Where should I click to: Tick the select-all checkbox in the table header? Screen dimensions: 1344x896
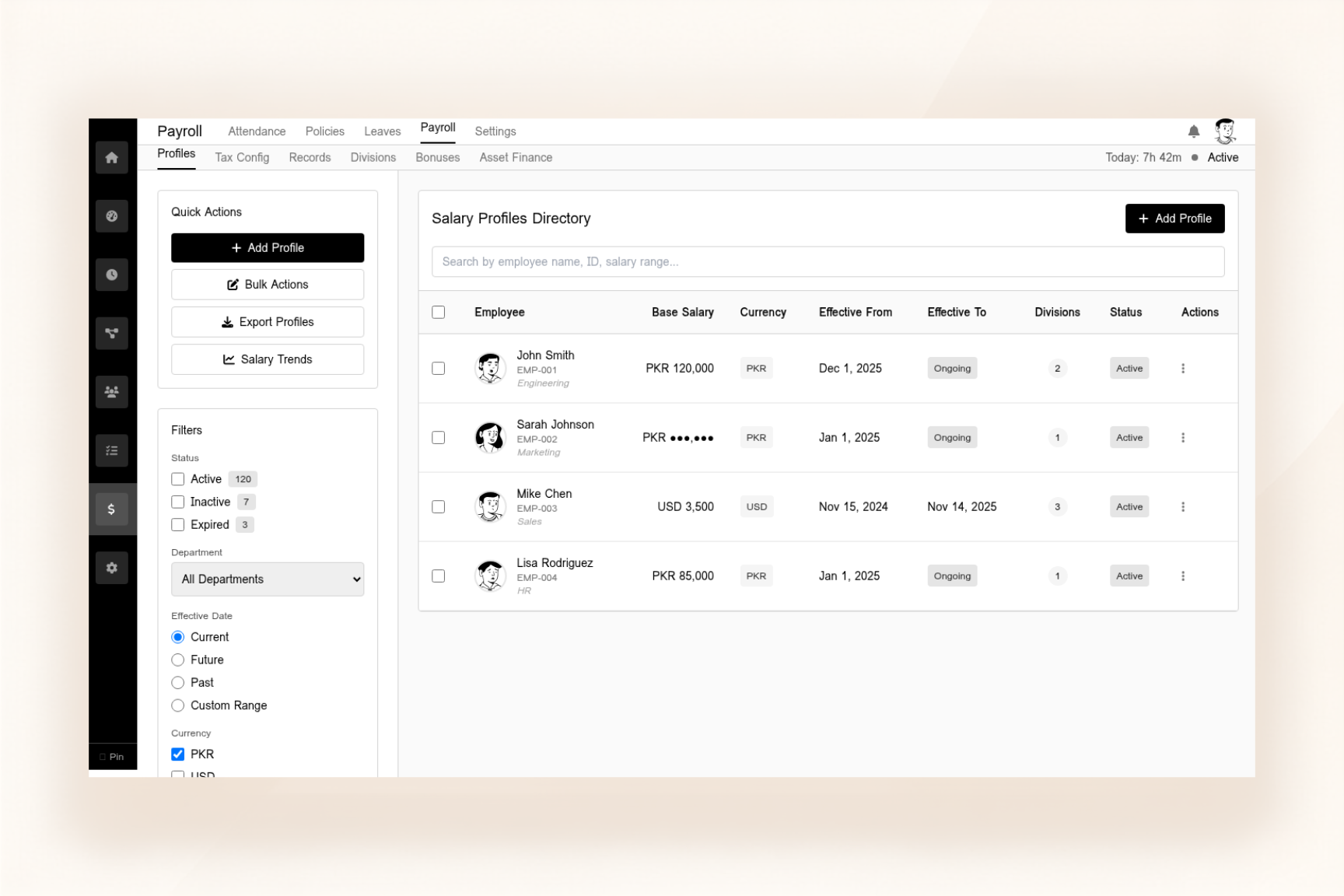tap(439, 313)
